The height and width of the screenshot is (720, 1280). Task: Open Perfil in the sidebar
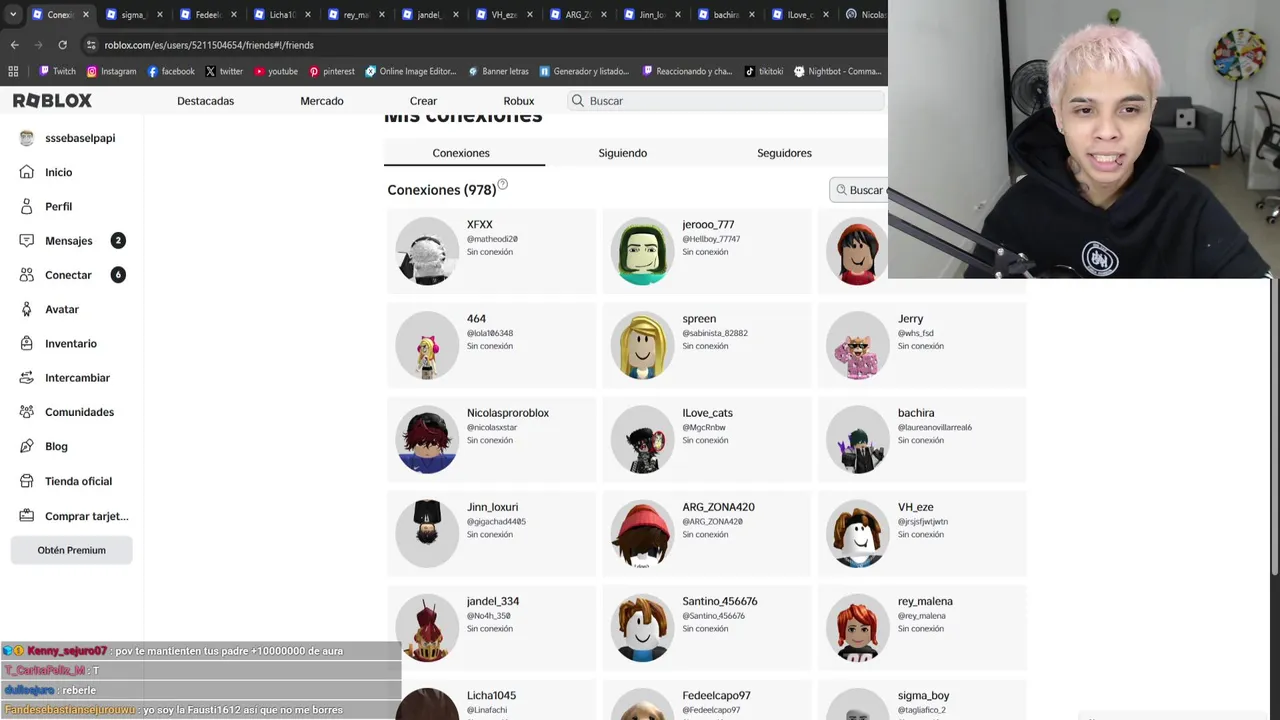tap(58, 206)
